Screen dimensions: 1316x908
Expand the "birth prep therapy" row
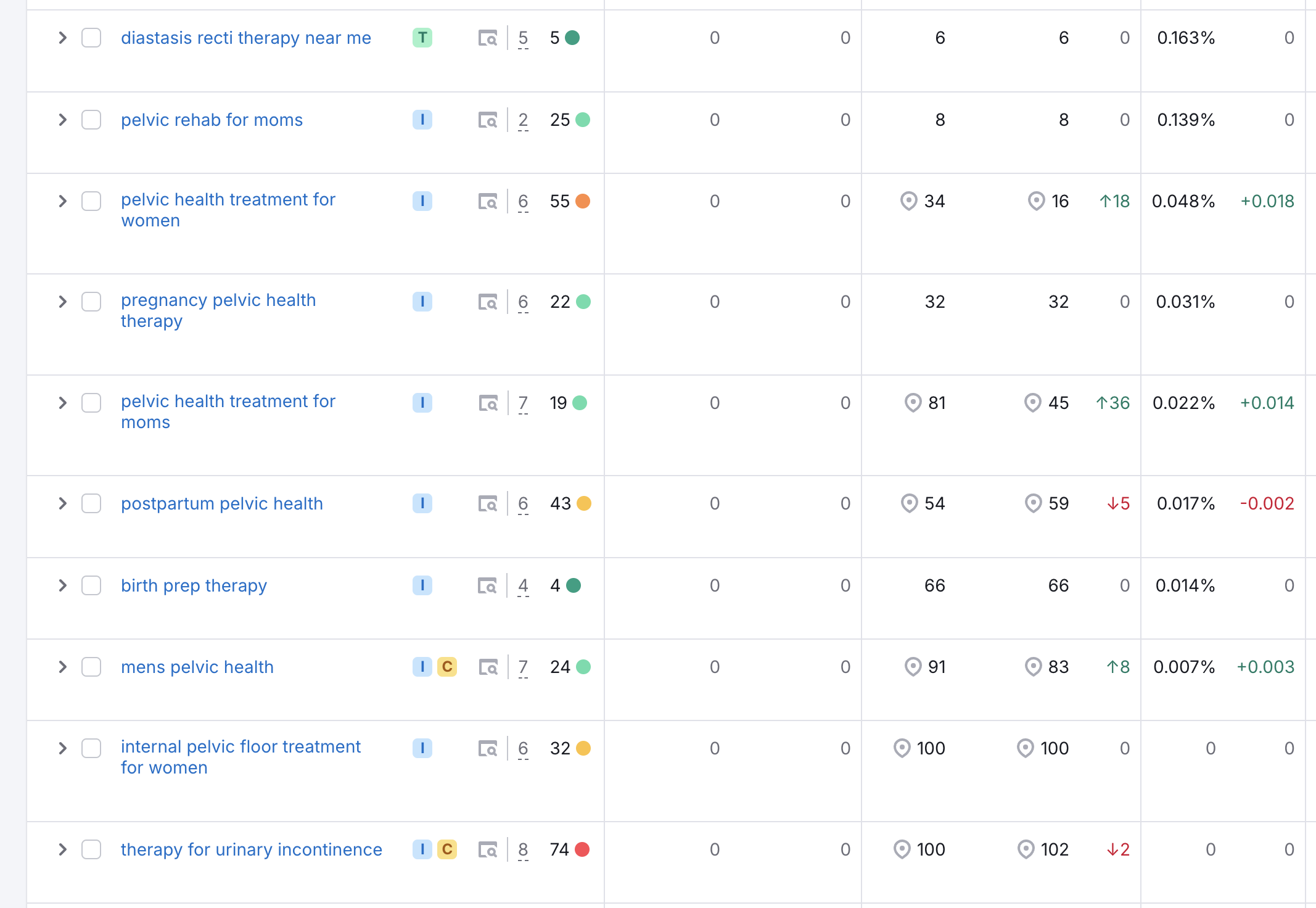(x=62, y=585)
